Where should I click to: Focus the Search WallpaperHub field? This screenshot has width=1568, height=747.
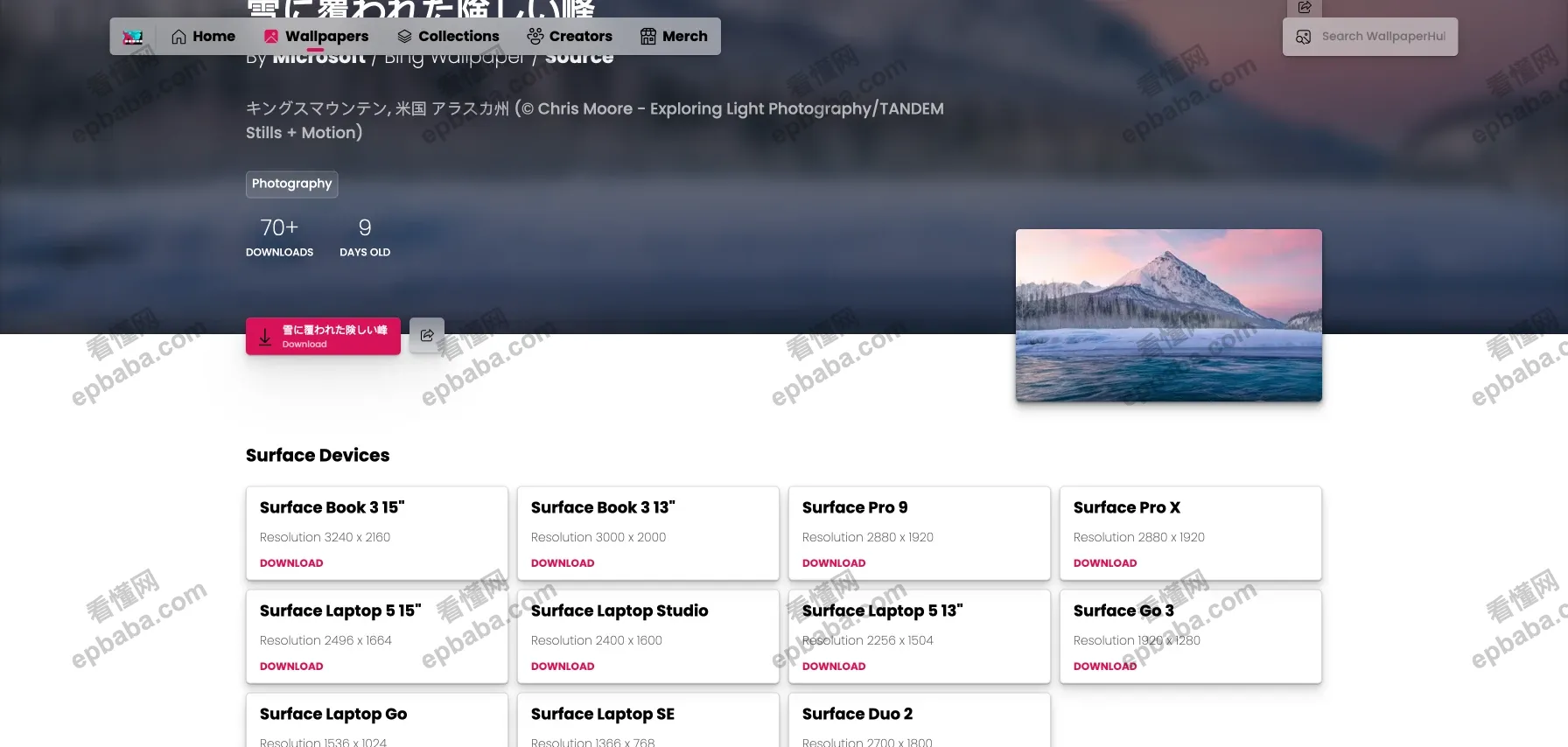point(1370,37)
